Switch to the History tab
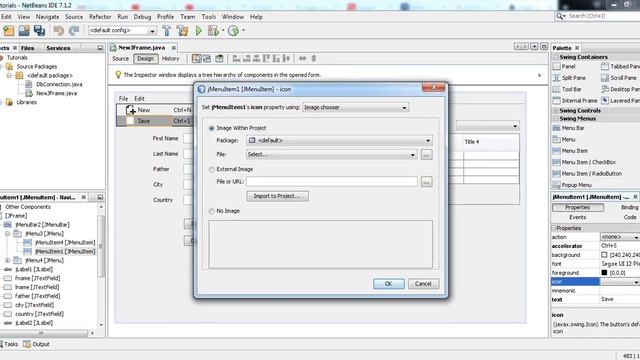Viewport: 640px width, 360px height. (171, 59)
